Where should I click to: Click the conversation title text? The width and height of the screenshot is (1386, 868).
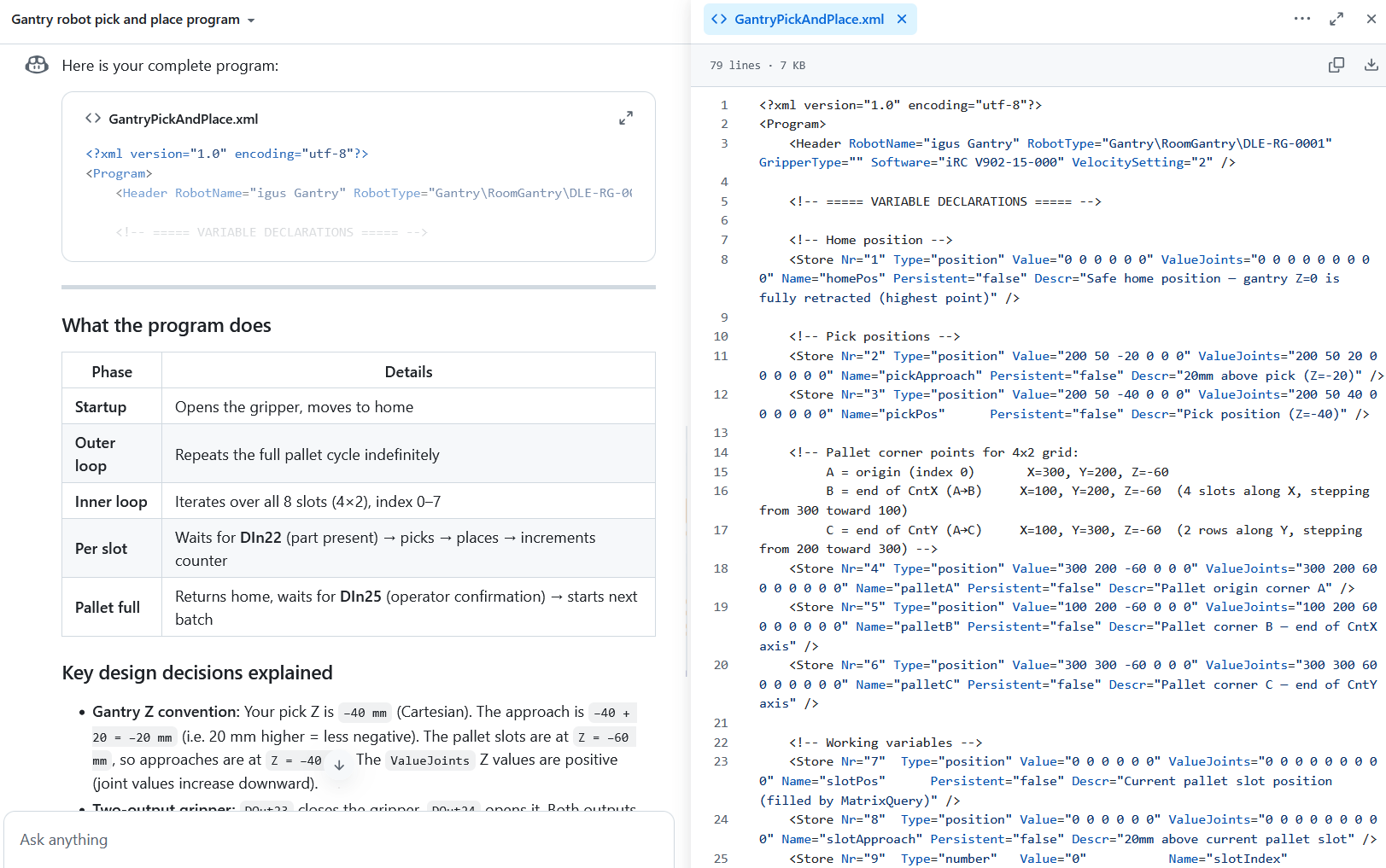click(126, 20)
